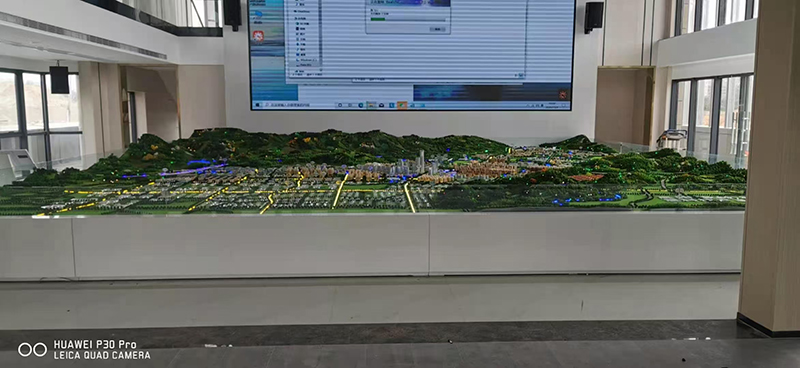Select the orange-highlighted taskbar app icon
The height and width of the screenshot is (368, 800).
coord(402,105)
